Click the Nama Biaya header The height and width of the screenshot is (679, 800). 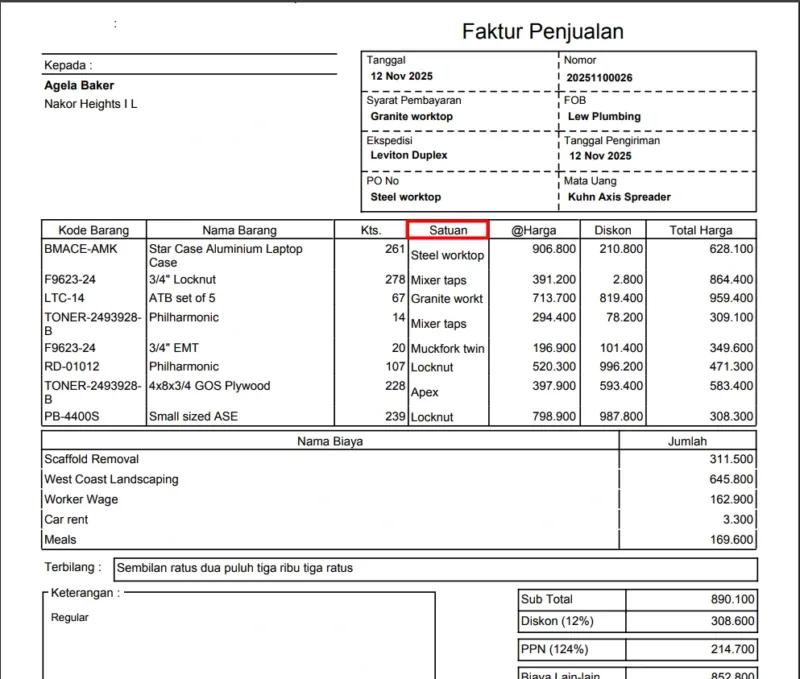coord(330,441)
